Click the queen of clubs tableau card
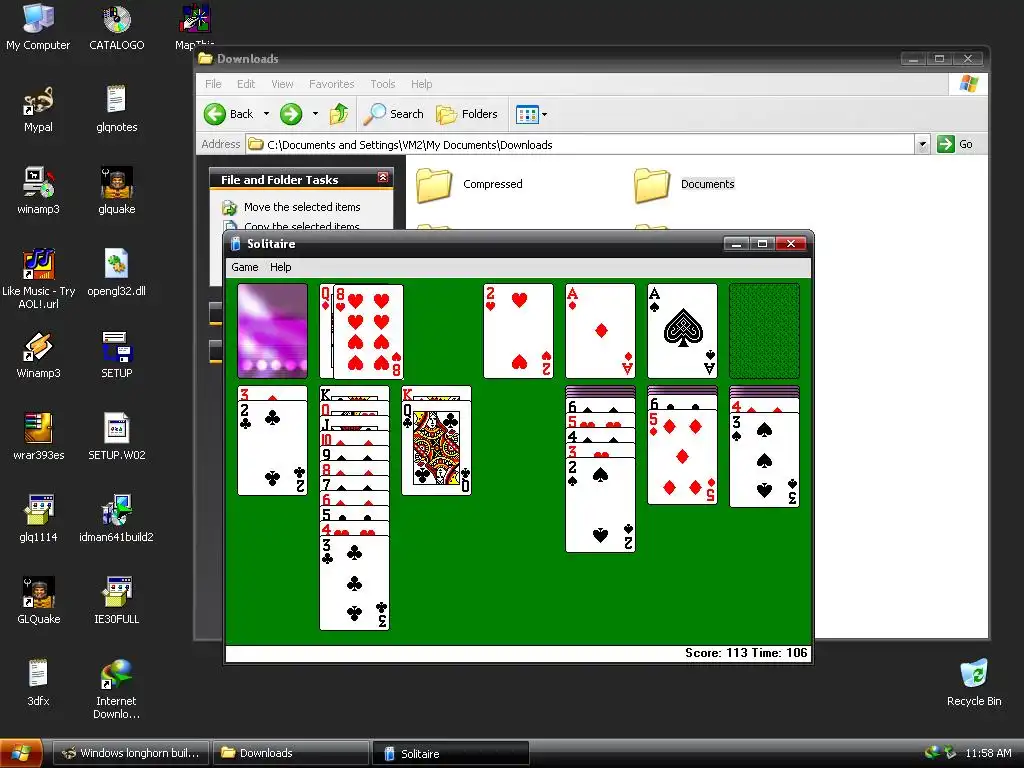 436,448
